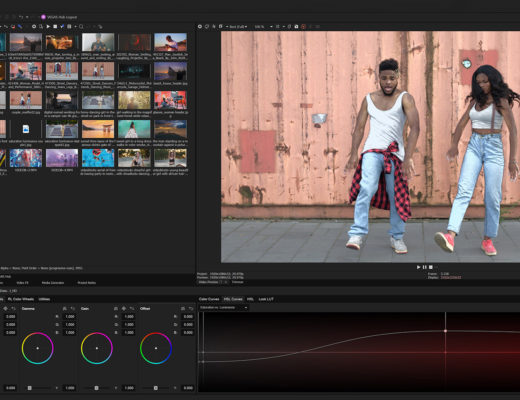The height and width of the screenshot is (400, 520).
Task: Click the Gain luminance slider handle
Action: coord(96,388)
